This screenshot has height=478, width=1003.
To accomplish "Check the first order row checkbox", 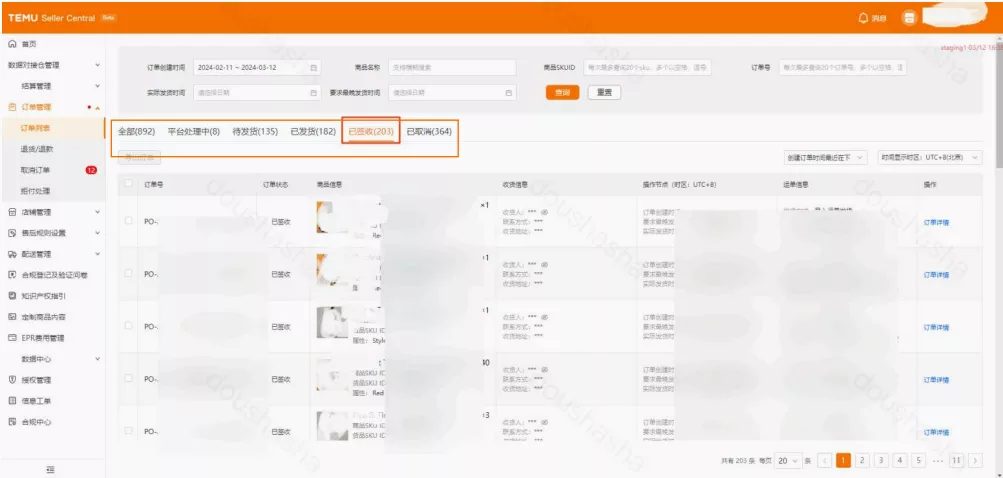I will point(129,221).
